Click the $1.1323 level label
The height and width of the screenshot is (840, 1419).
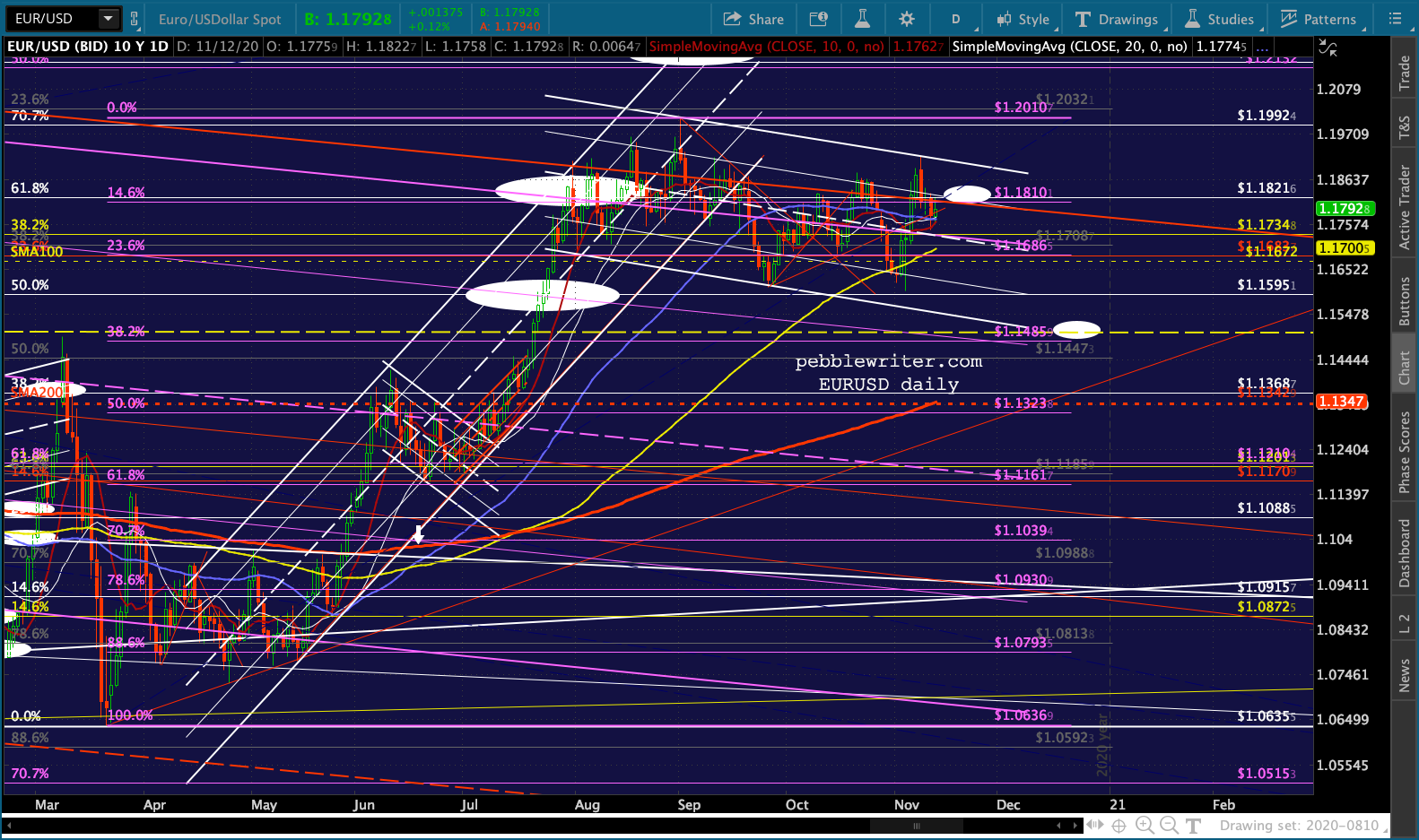pyautogui.click(x=1023, y=403)
